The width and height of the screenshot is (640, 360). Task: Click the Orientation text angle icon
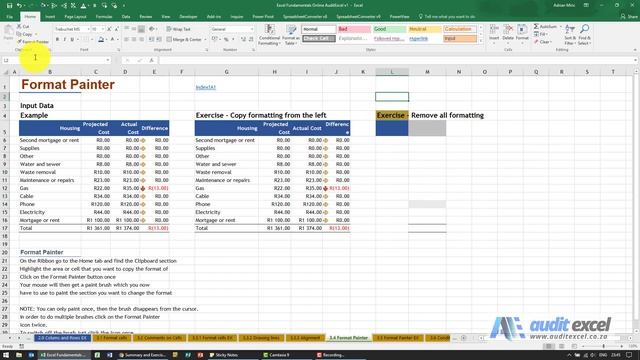pyautogui.click(x=152, y=29)
